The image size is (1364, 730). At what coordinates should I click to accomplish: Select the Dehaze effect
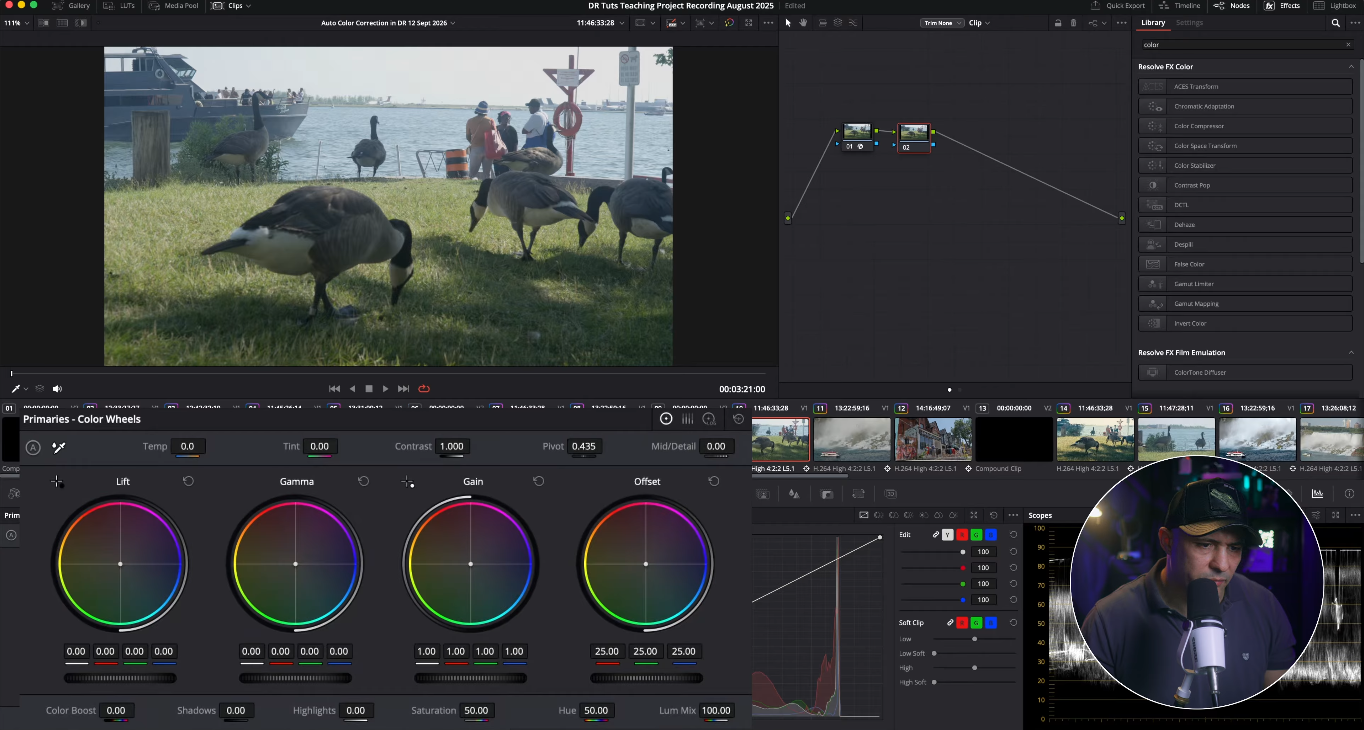click(1245, 225)
